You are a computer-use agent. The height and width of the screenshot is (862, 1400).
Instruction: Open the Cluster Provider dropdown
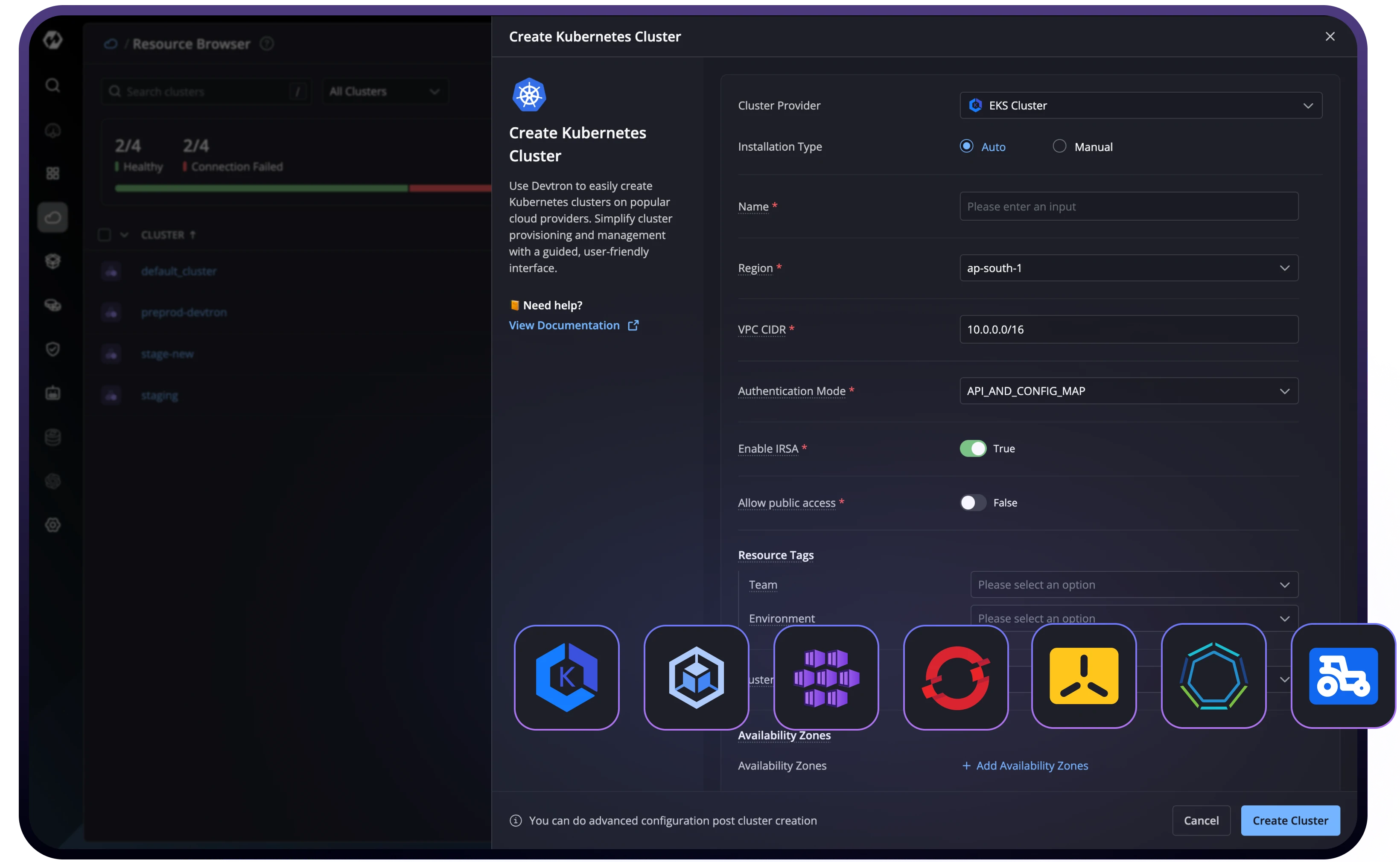pyautogui.click(x=1140, y=105)
